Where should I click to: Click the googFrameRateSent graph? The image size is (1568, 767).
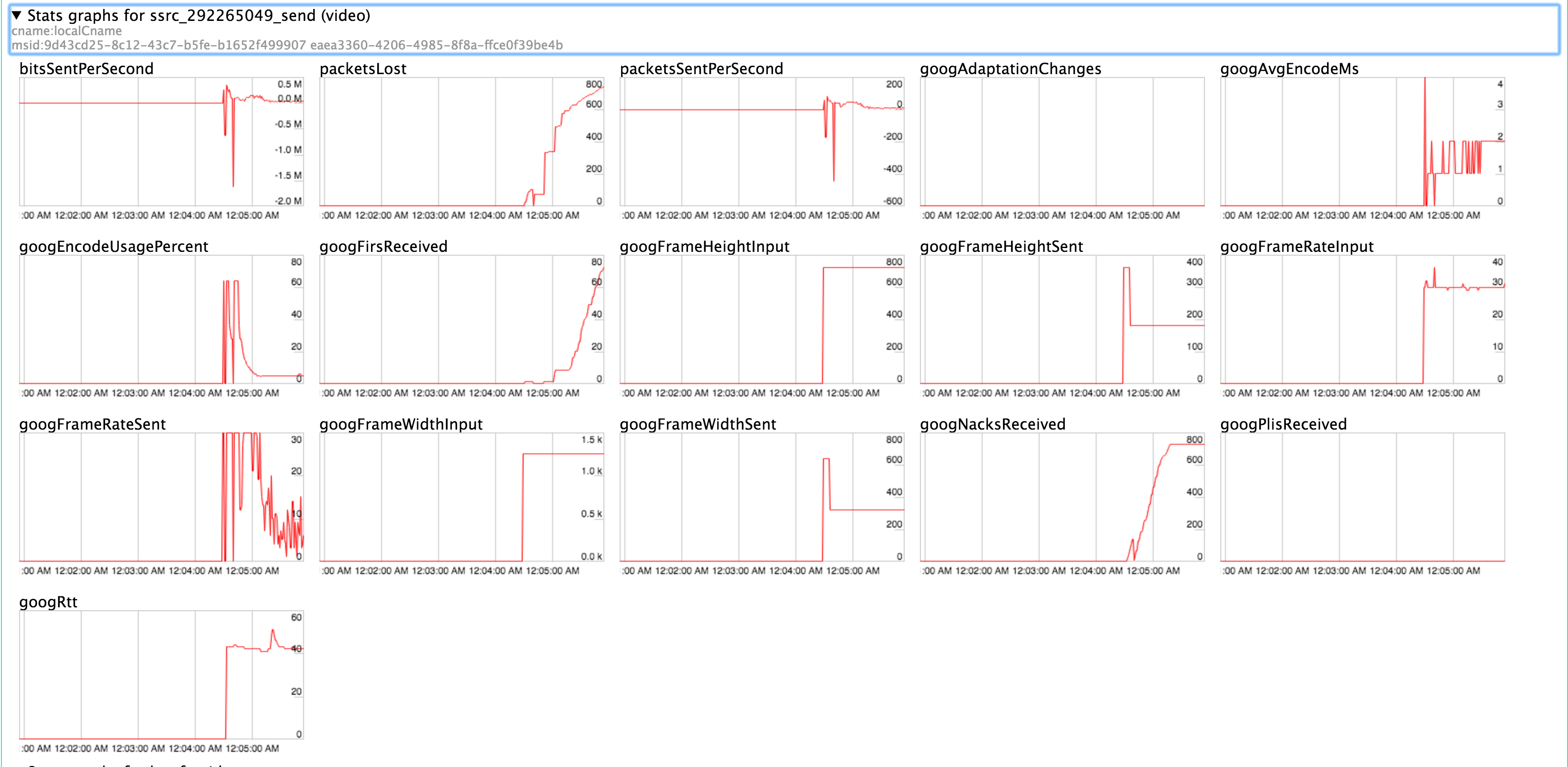point(161,498)
